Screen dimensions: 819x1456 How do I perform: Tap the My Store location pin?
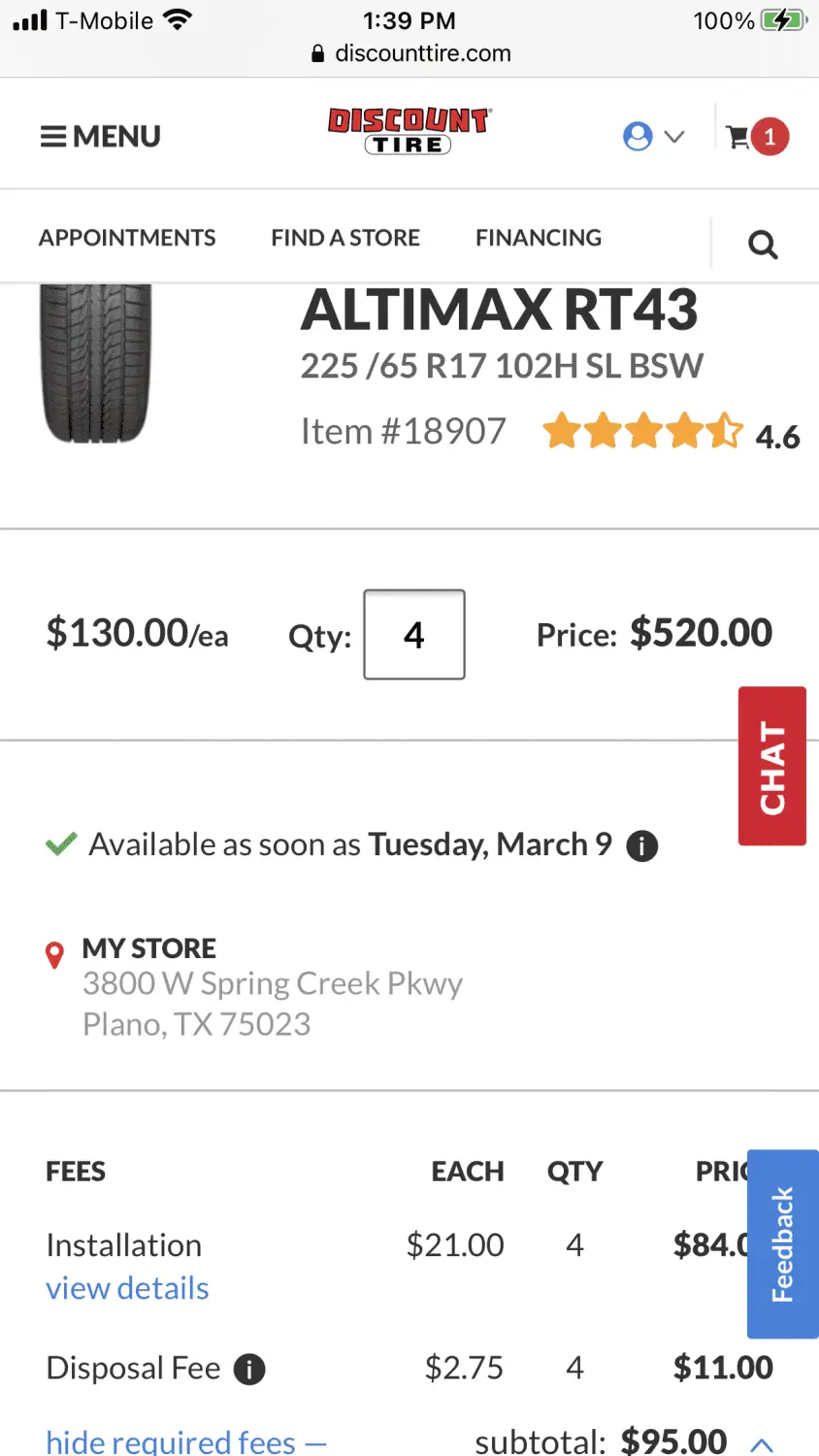click(55, 954)
